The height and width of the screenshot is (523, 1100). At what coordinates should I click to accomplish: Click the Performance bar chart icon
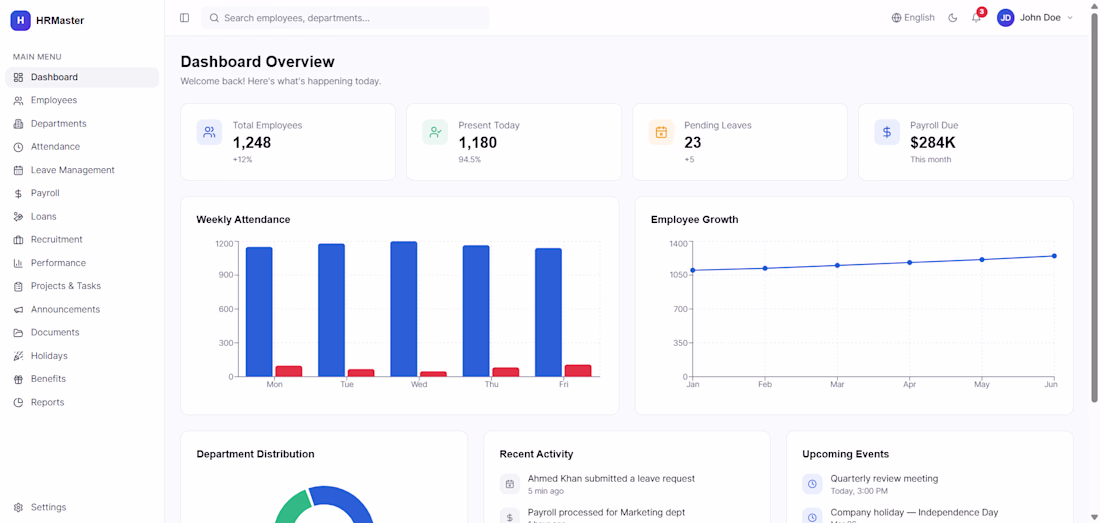pyautogui.click(x=18, y=263)
